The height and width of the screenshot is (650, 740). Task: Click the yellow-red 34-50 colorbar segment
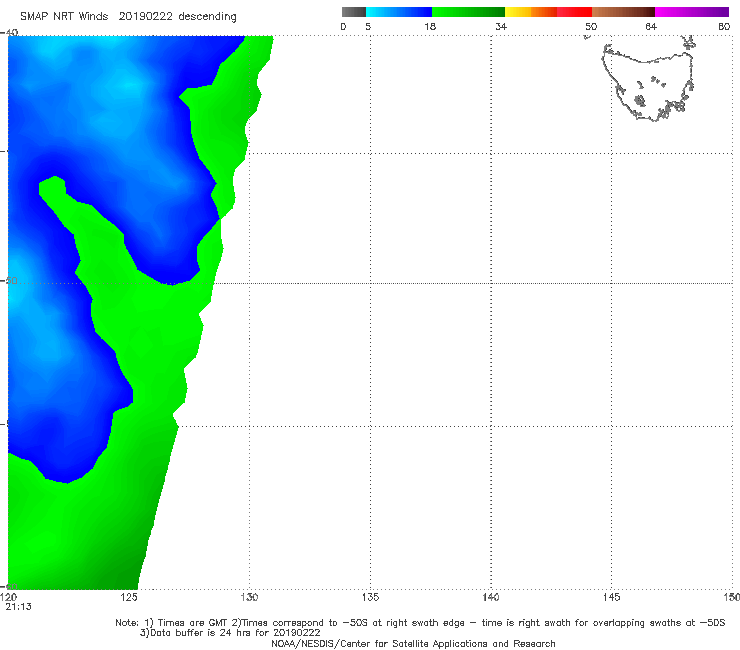pos(548,12)
